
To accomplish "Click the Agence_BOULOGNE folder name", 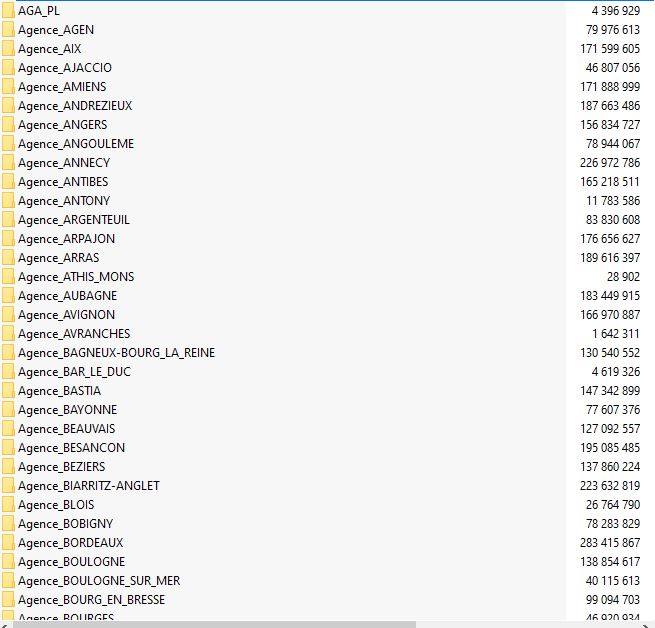I will click(x=71, y=562).
